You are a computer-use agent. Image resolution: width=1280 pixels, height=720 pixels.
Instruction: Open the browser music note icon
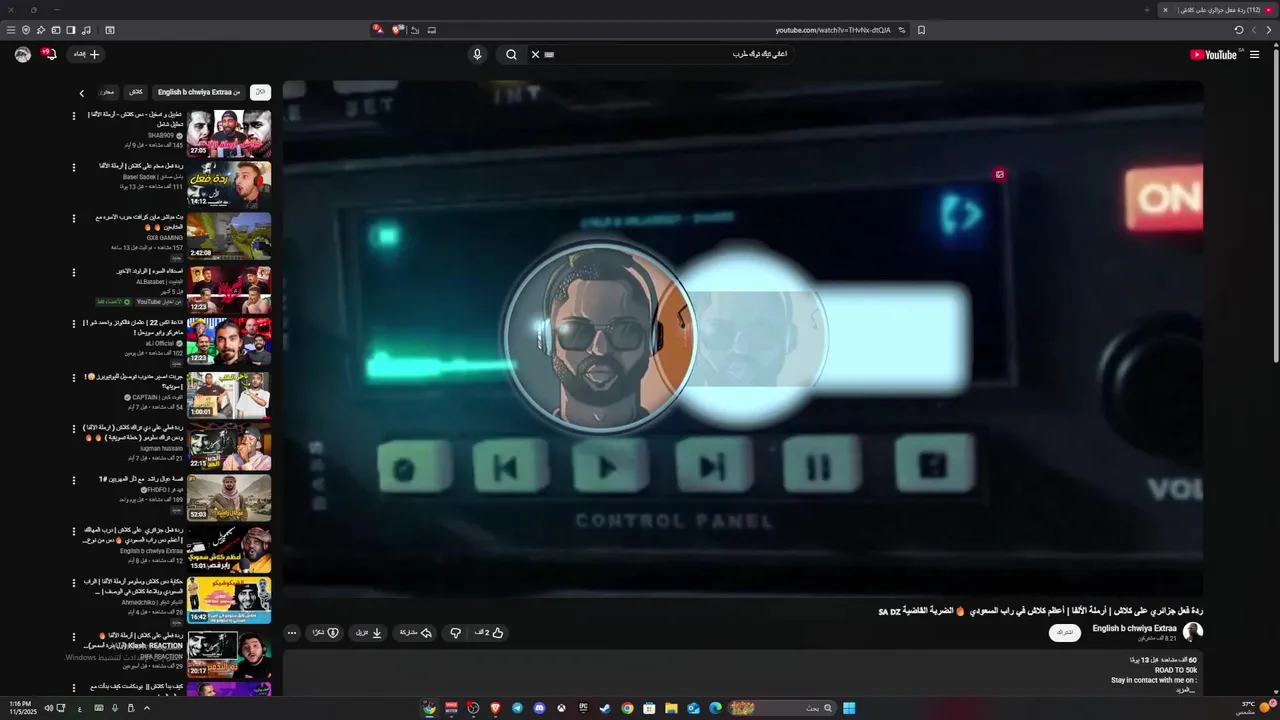(86, 30)
